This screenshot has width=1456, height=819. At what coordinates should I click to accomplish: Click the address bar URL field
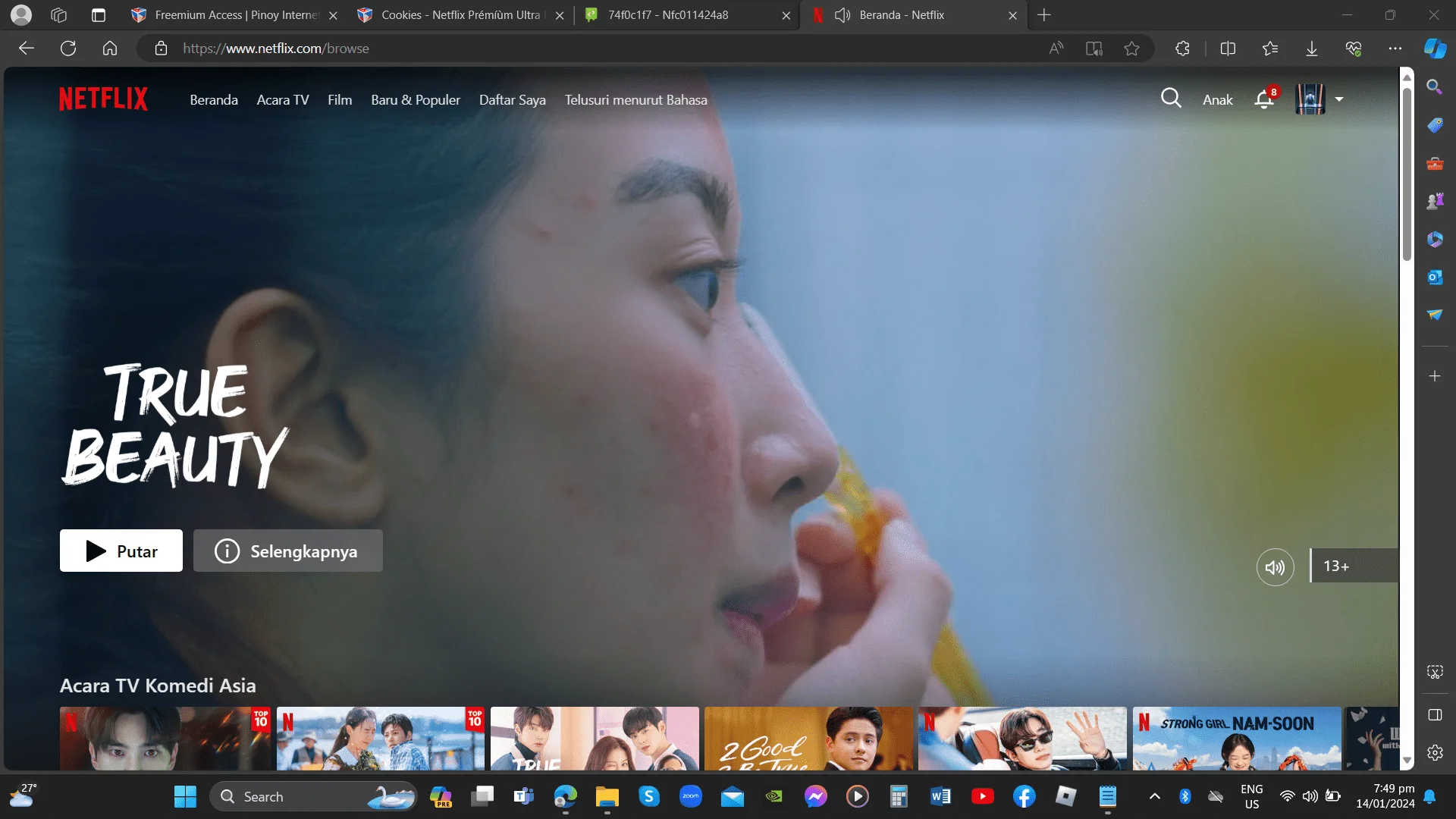[x=591, y=49]
